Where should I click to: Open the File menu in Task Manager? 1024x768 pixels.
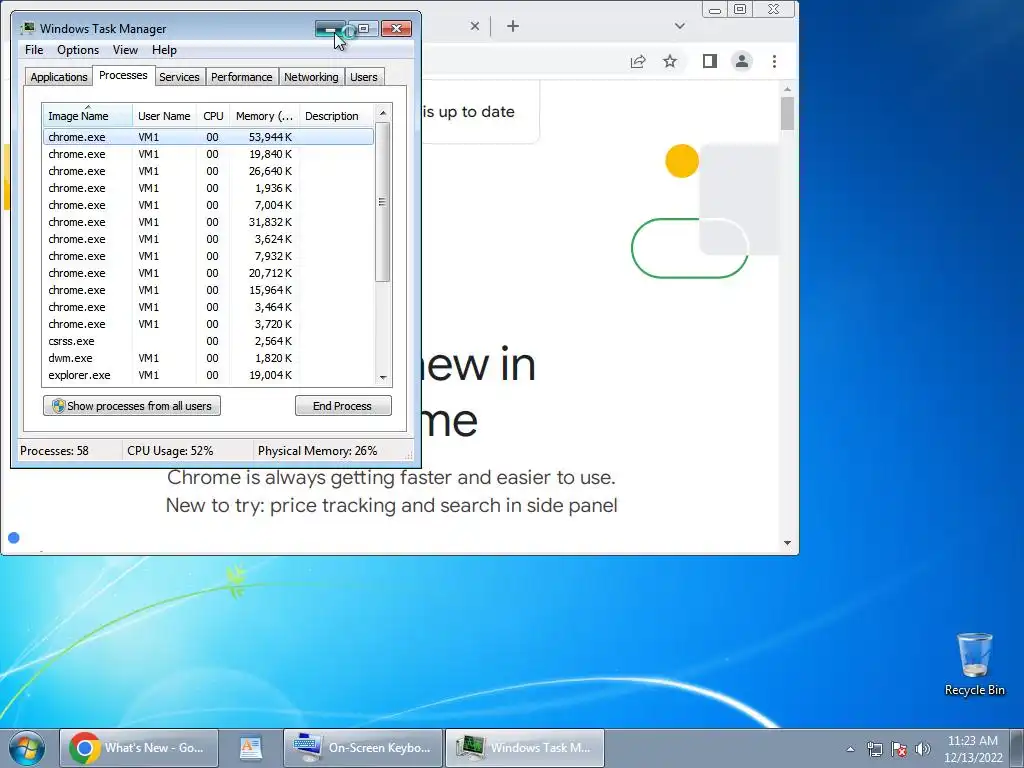pos(34,50)
